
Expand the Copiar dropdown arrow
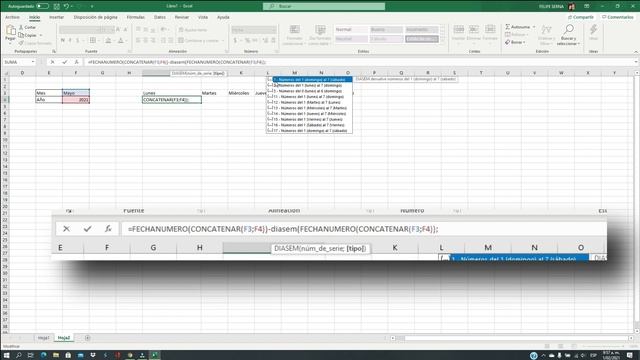click(41, 36)
